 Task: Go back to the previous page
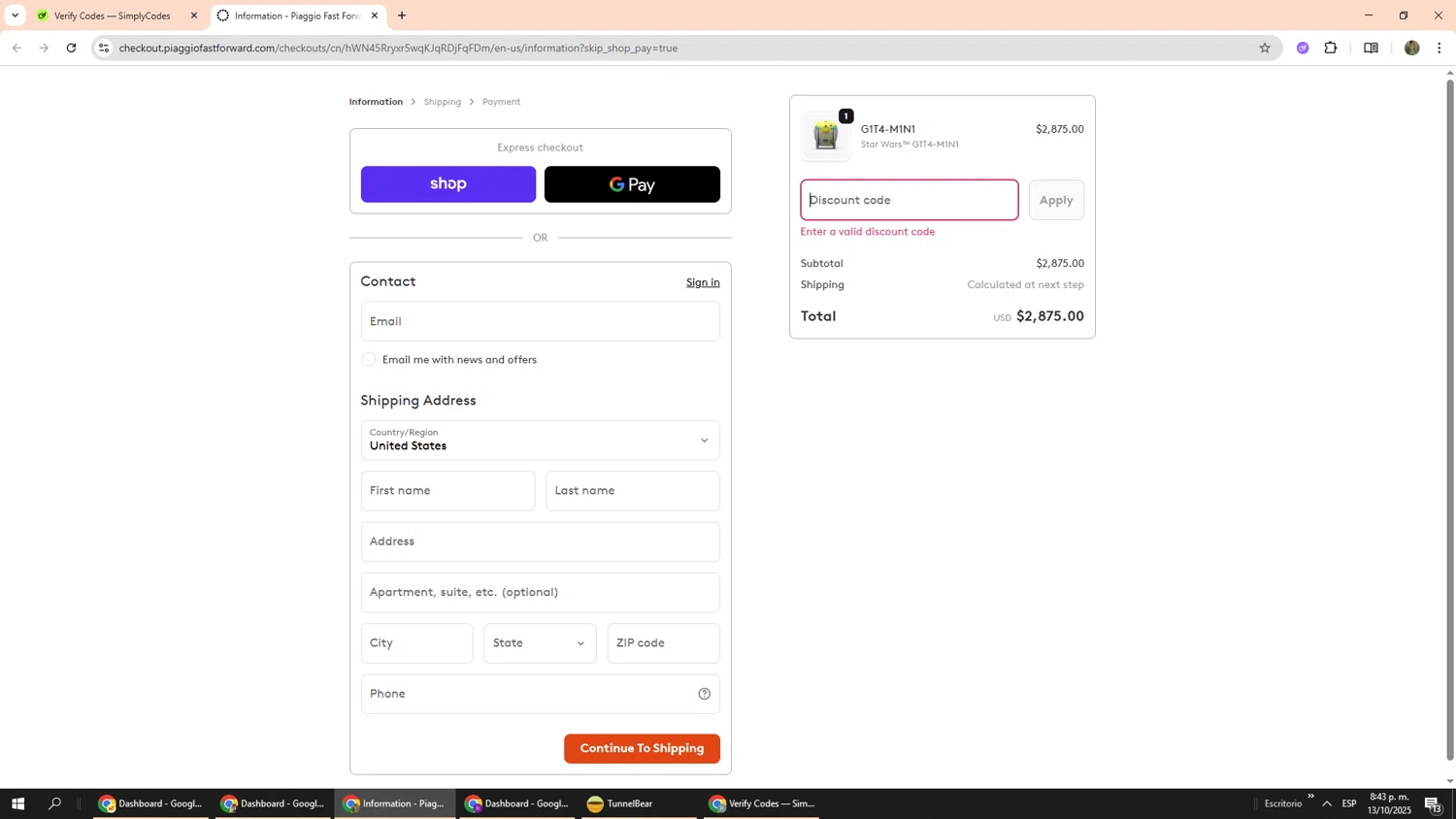[x=17, y=48]
